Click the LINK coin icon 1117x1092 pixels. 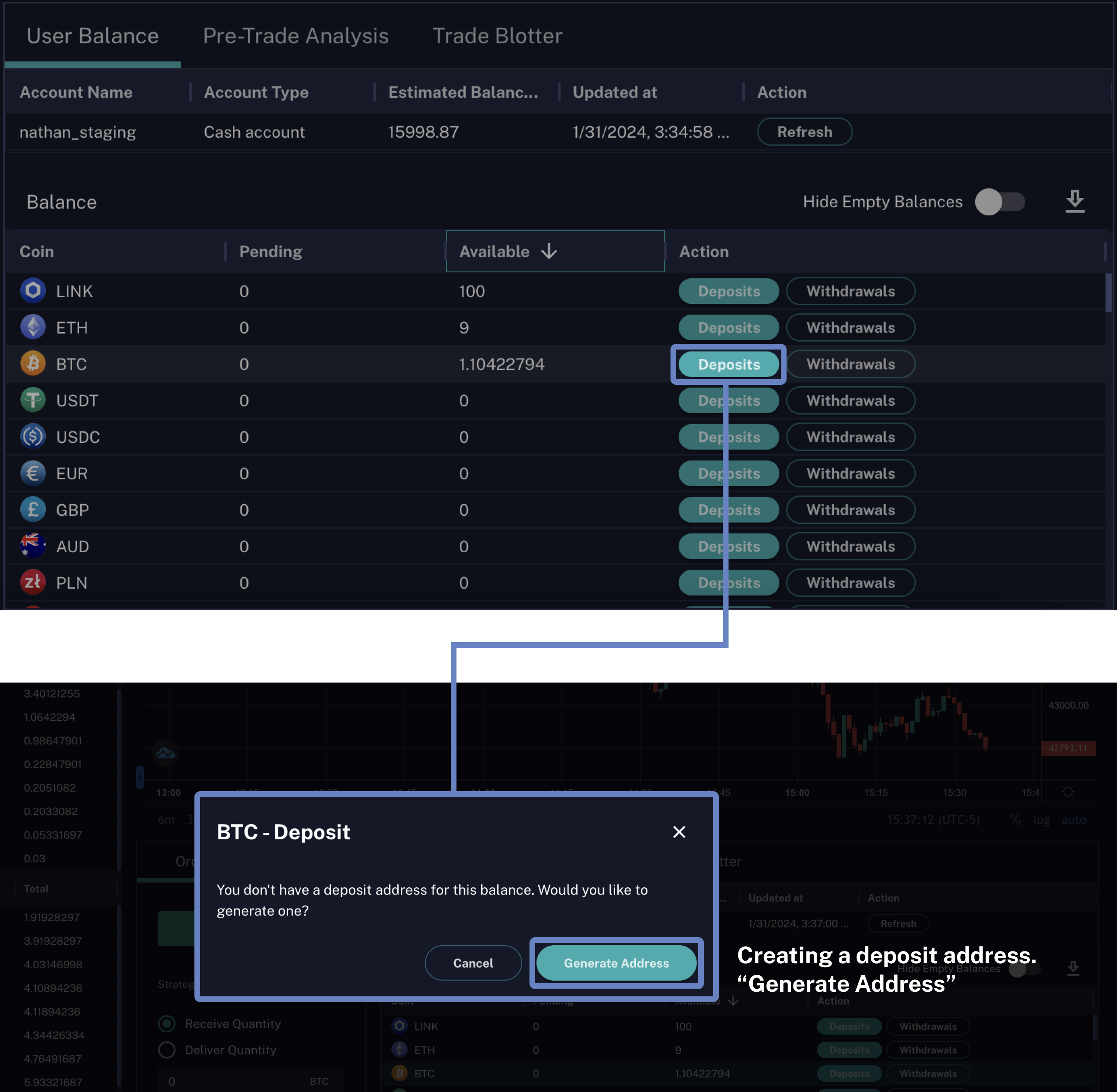tap(33, 291)
